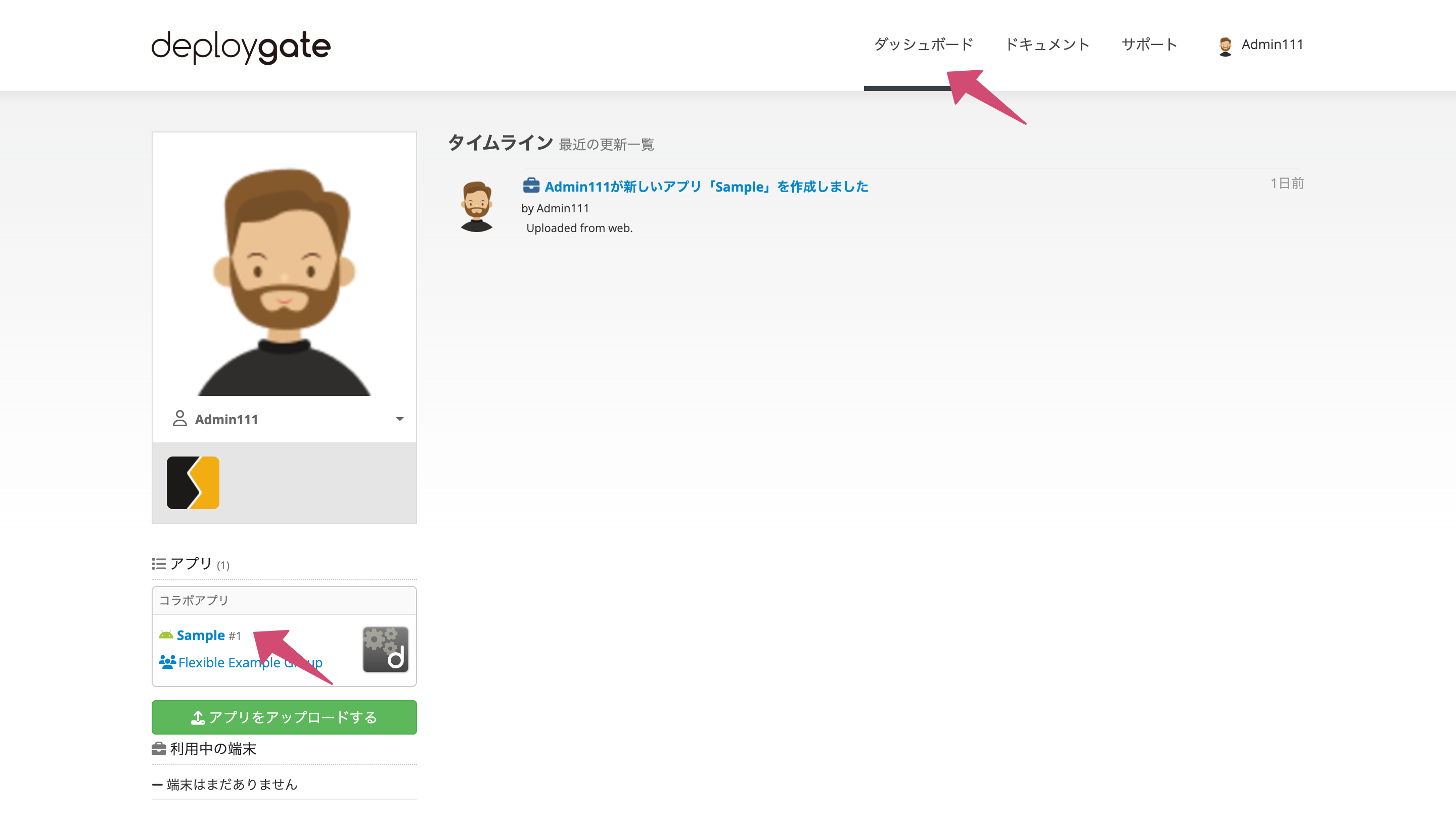1456x819 pixels.
Task: Click the person icon next to Admin111
Action: 180,419
